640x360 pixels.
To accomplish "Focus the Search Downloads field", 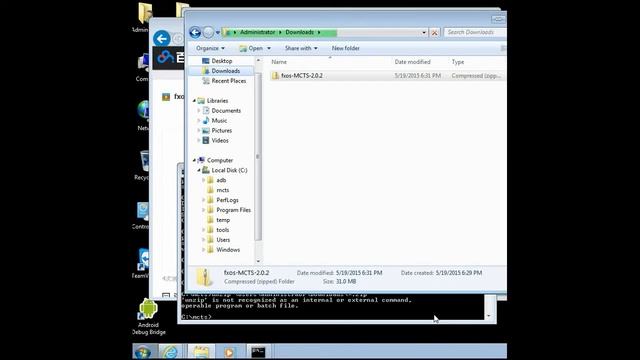I will point(475,32).
